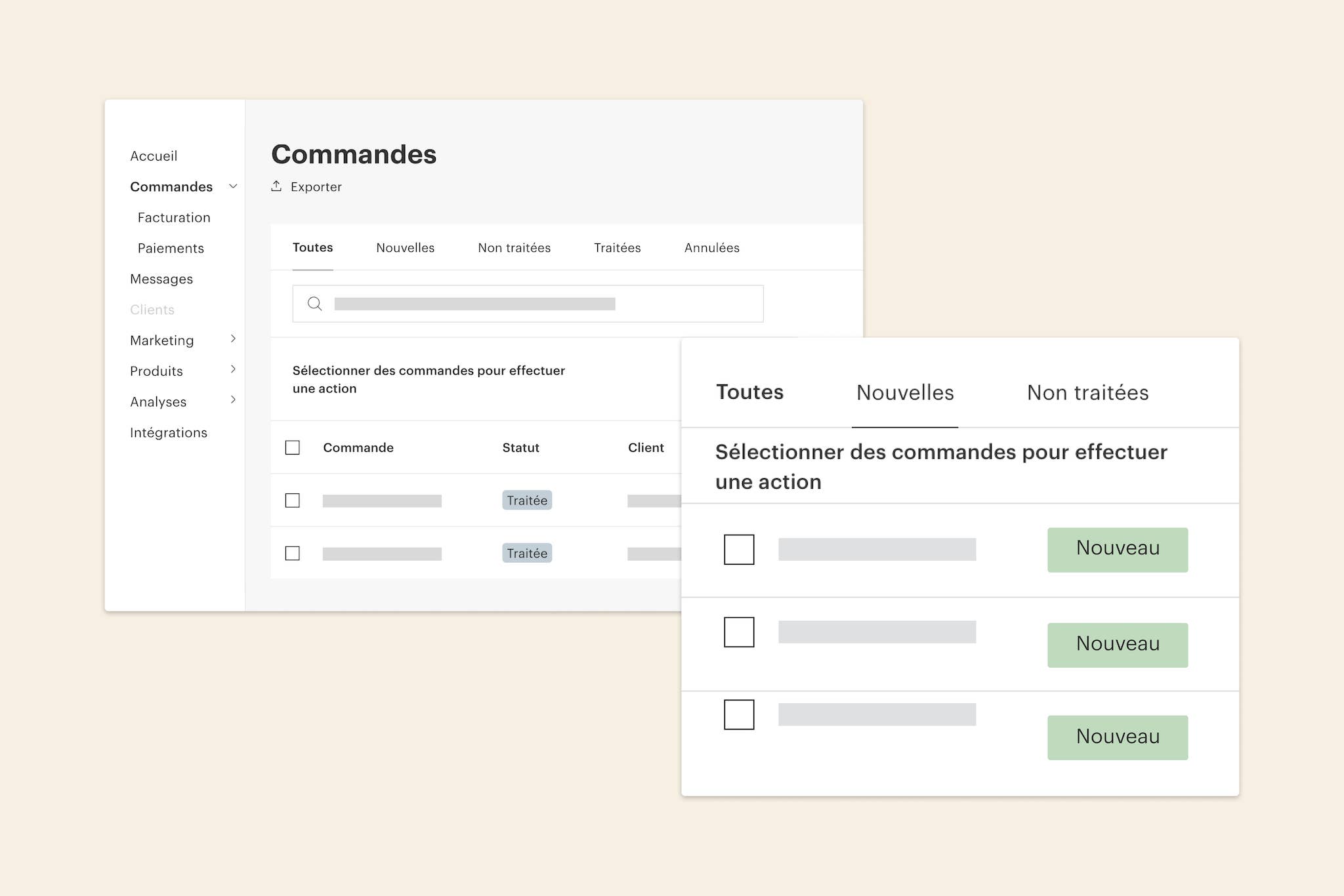Expand the Produits sidebar submenu
This screenshot has height=896, width=1344.
click(233, 370)
